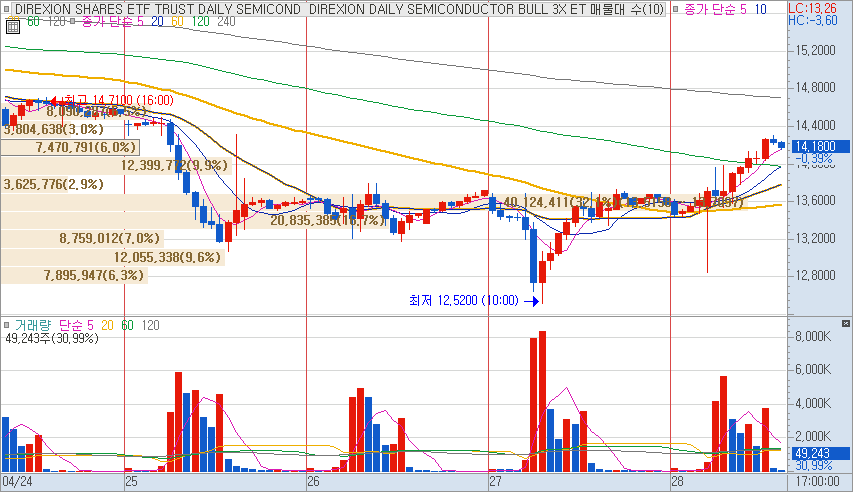Image resolution: width=853 pixels, height=492 pixels.
Task: Click the square marker before the 5 10 legend
Action: [675, 9]
